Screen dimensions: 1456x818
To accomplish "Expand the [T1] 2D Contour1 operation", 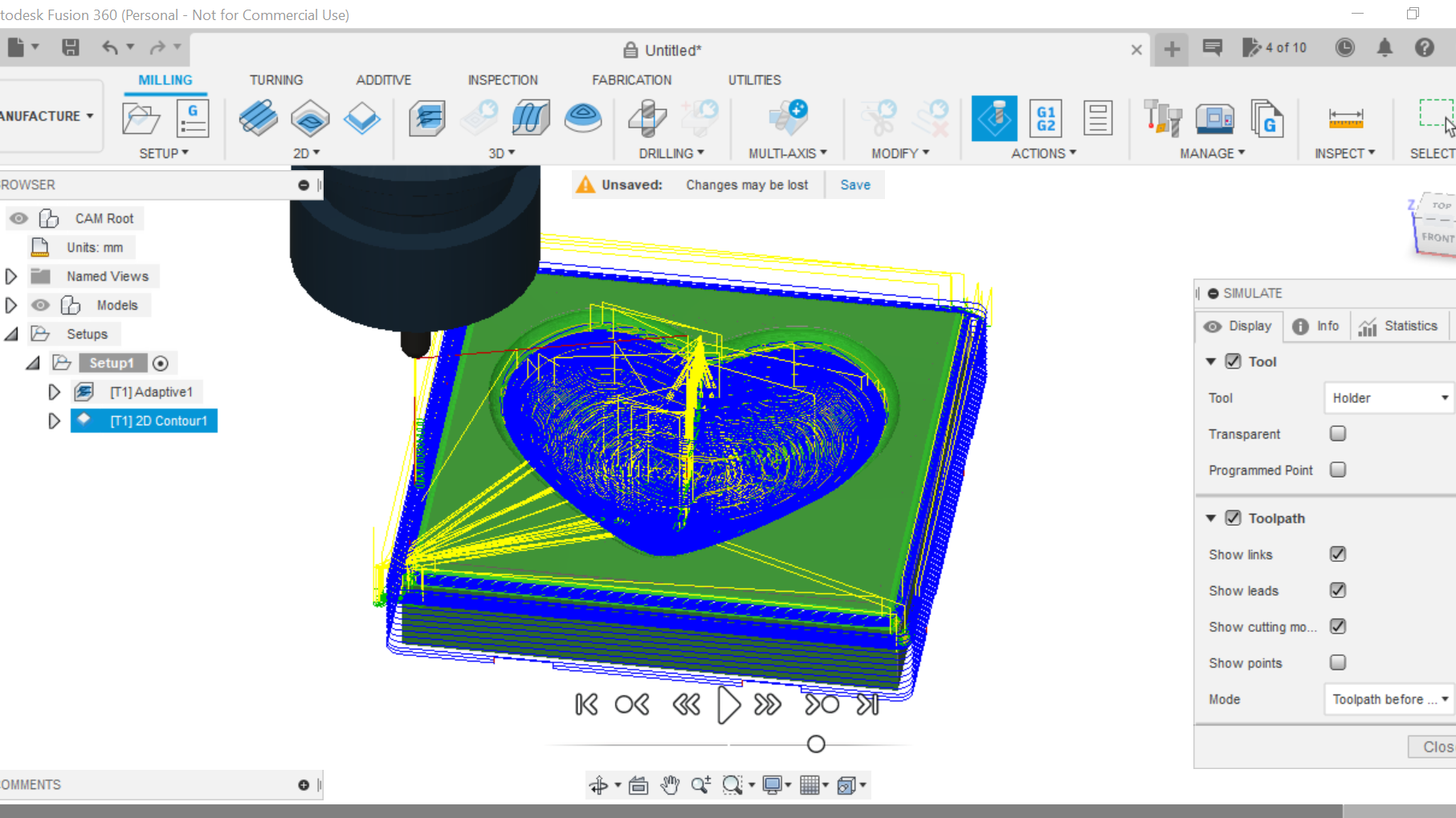I will pos(54,421).
